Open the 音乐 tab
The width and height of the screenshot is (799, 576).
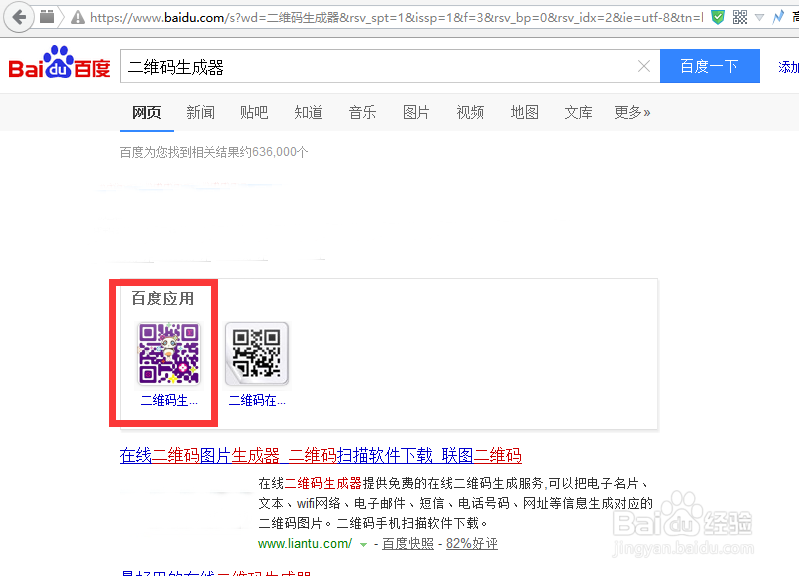point(362,112)
